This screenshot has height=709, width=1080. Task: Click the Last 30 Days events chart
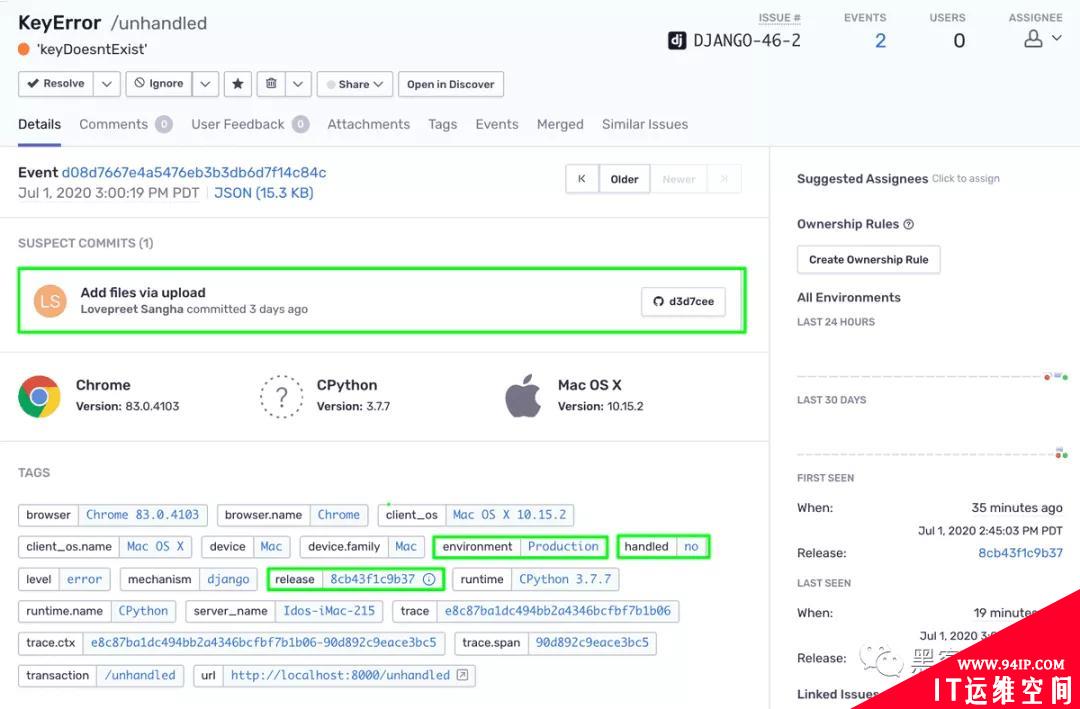(932, 436)
